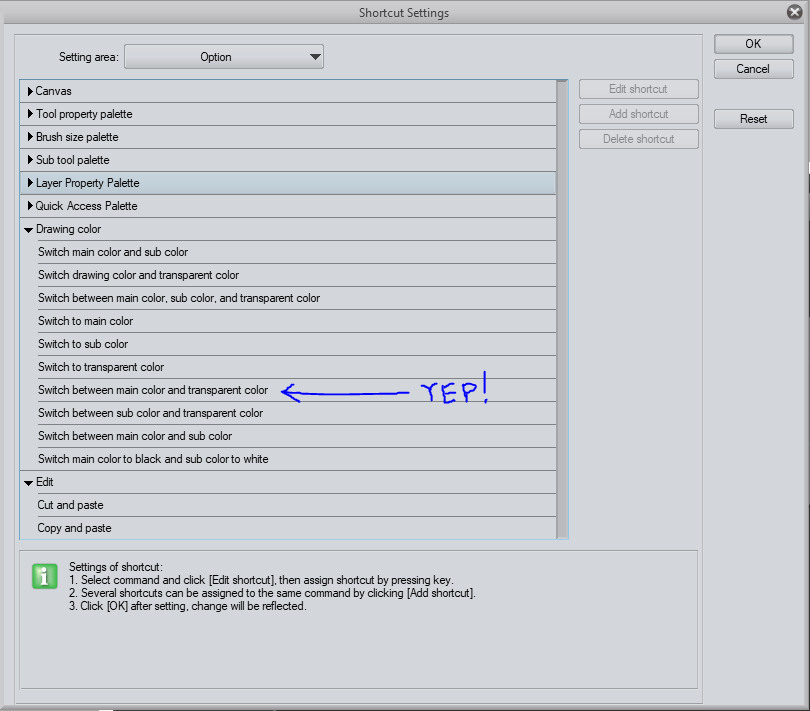
Task: Select Switch to transparent color command
Action: tap(101, 367)
